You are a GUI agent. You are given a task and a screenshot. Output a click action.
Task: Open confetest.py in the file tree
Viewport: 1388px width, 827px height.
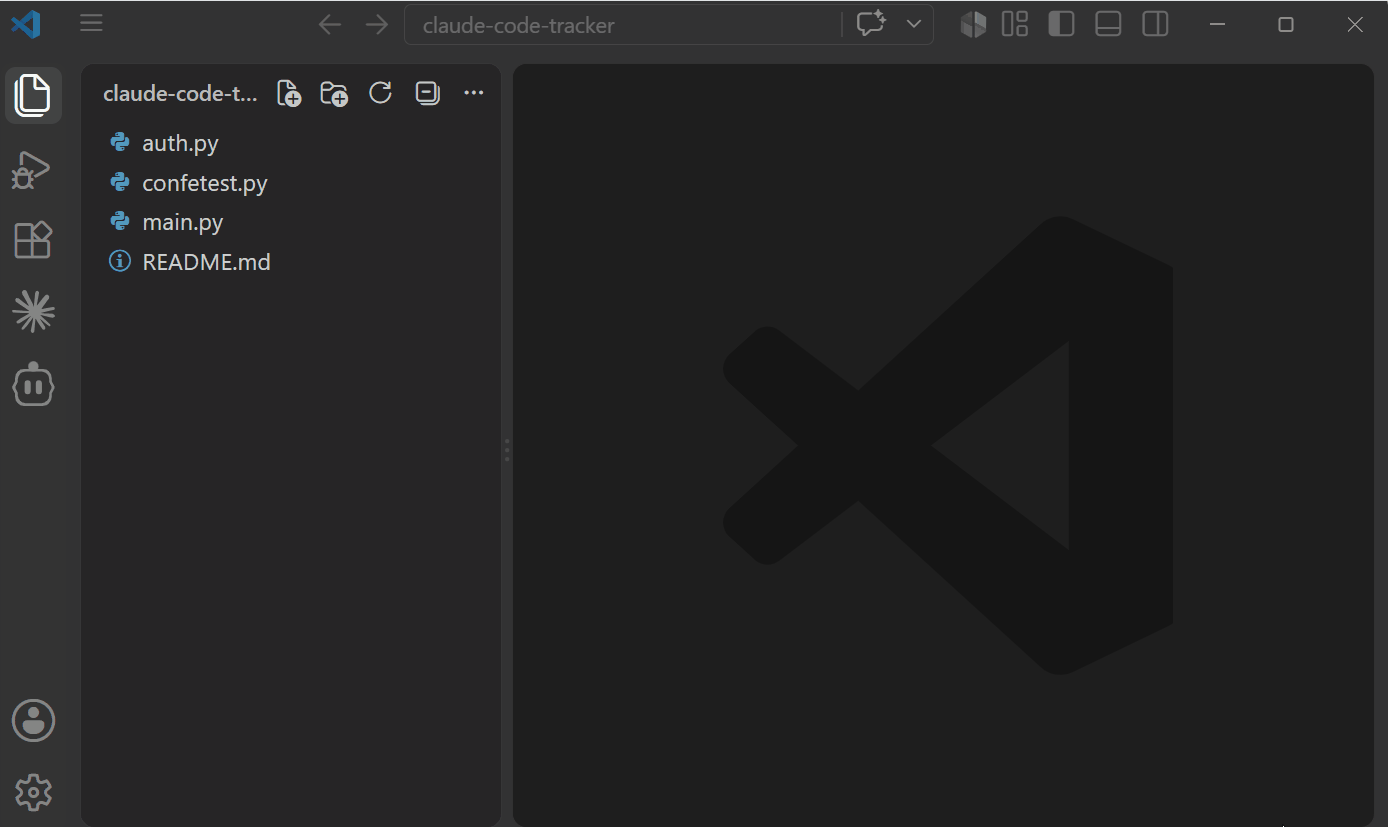click(x=290, y=183)
